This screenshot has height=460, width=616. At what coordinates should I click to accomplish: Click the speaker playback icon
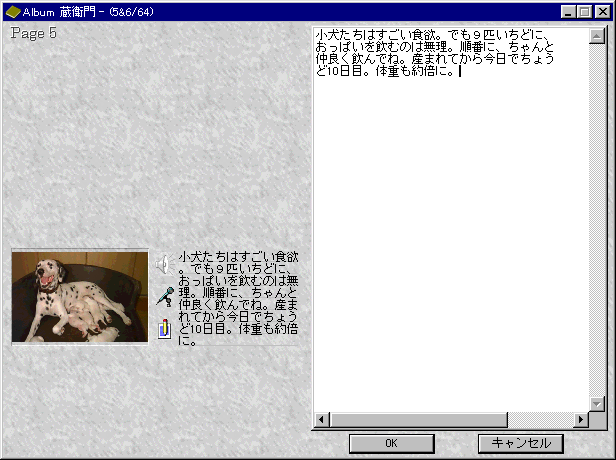coord(165,264)
